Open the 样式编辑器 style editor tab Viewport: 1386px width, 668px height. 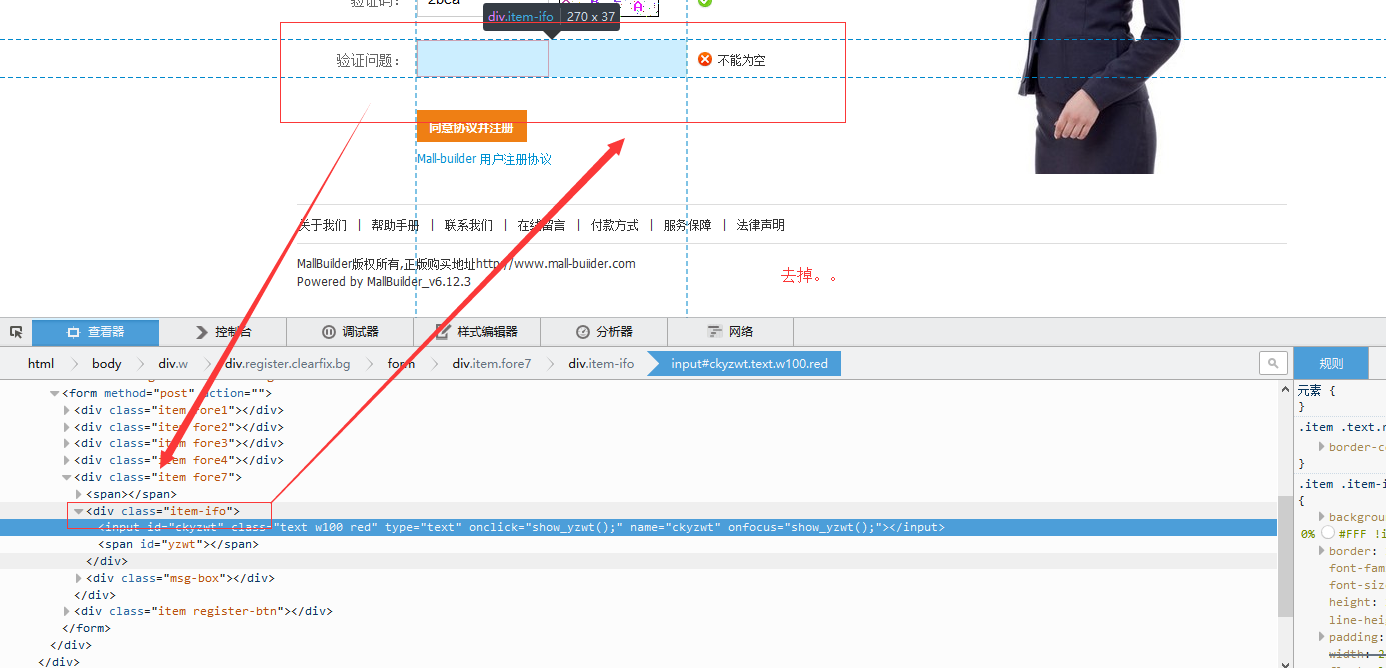[477, 332]
